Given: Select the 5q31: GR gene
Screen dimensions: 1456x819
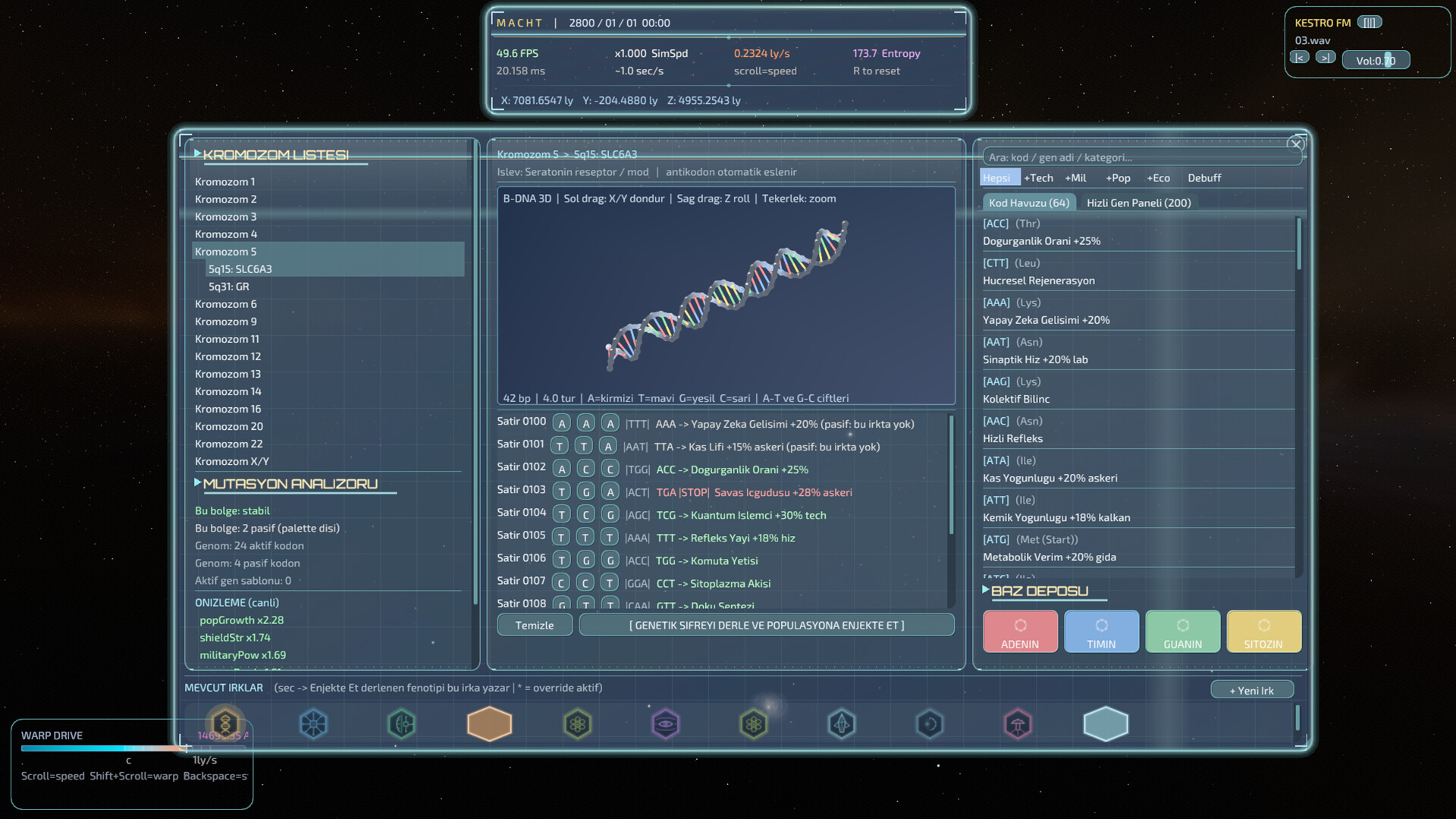Looking at the screenshot, I should [x=334, y=287].
